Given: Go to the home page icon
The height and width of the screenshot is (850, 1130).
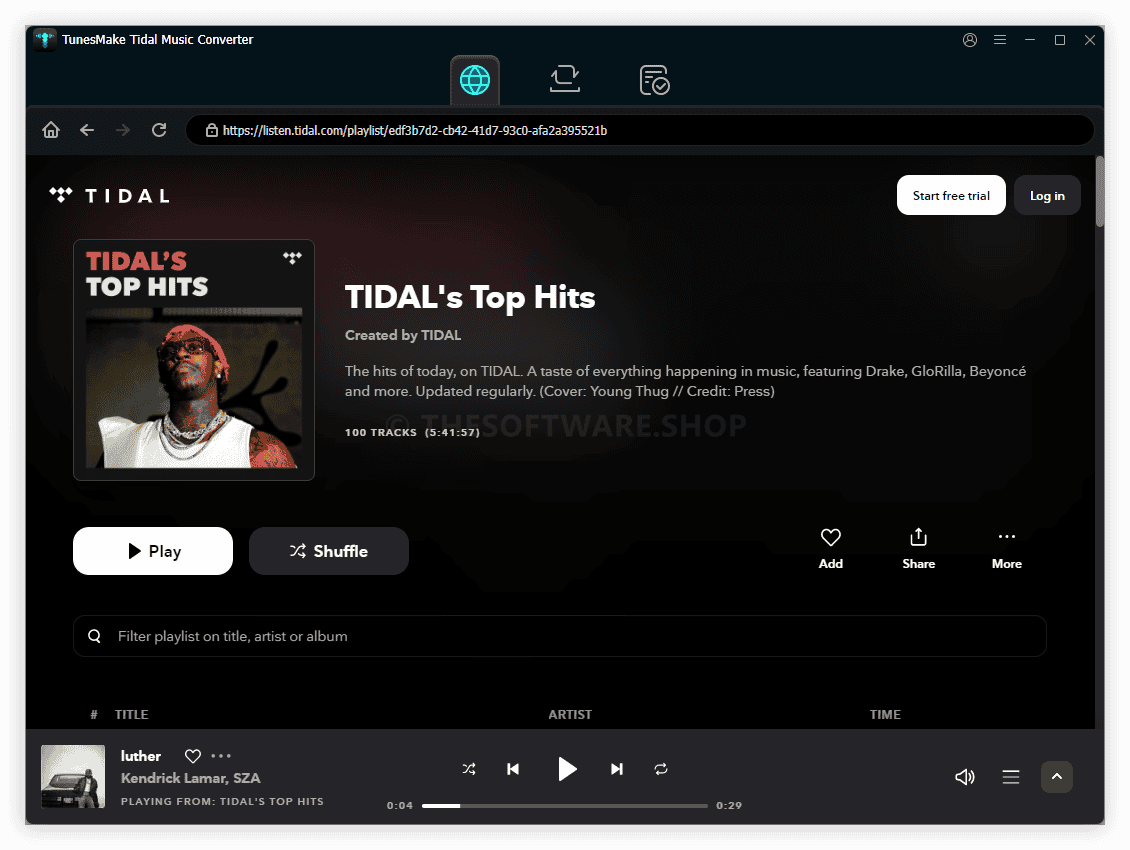Looking at the screenshot, I should (x=50, y=130).
